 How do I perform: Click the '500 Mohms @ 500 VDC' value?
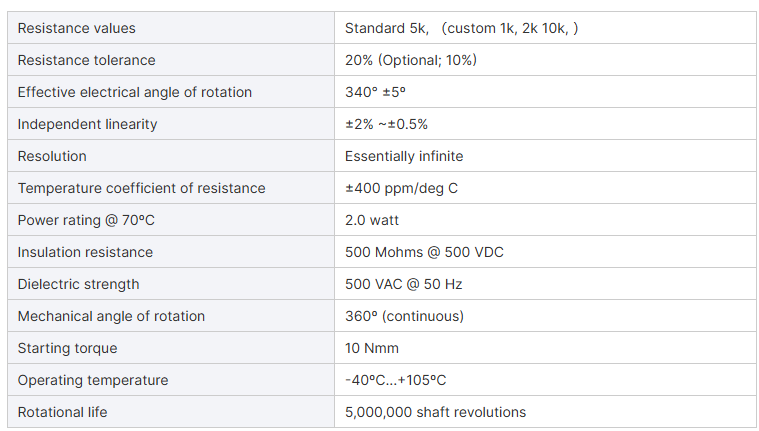click(x=425, y=252)
